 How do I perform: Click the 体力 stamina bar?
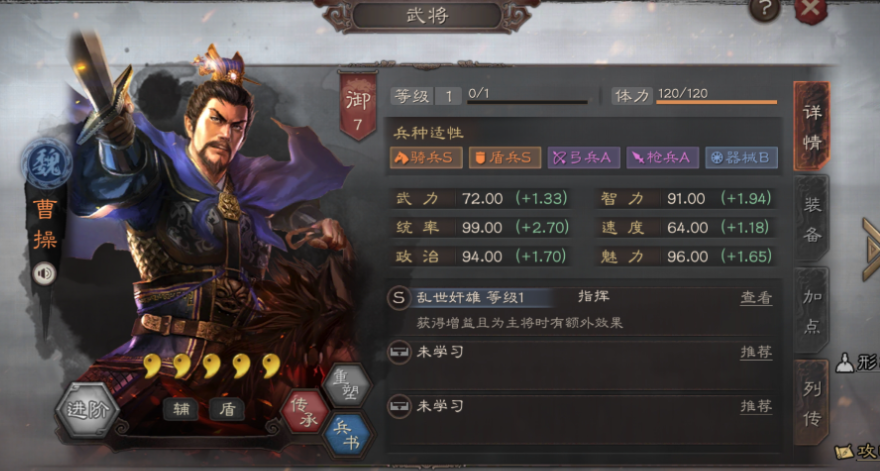click(717, 102)
